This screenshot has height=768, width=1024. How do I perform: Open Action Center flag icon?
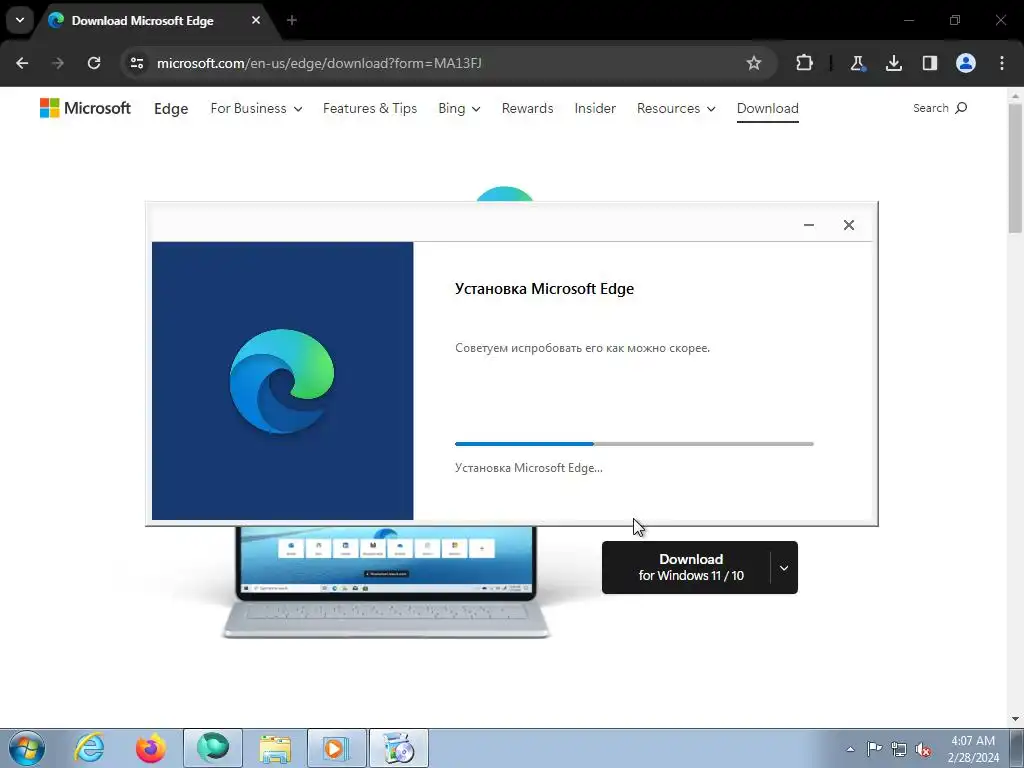pos(874,749)
